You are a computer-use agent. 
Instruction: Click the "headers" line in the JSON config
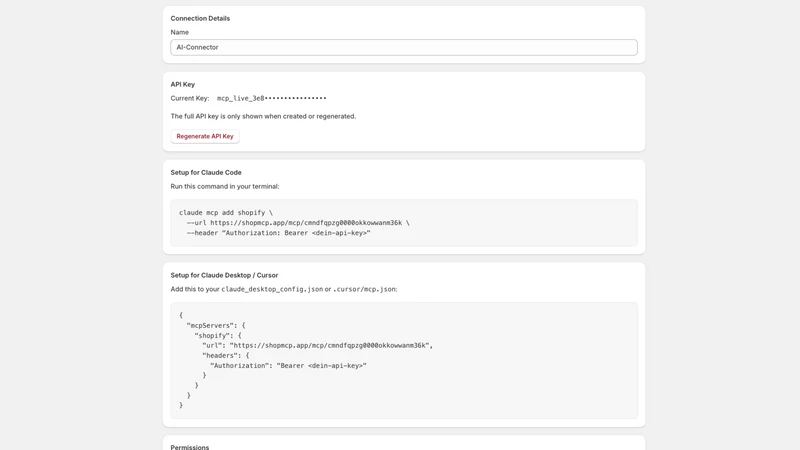point(226,356)
